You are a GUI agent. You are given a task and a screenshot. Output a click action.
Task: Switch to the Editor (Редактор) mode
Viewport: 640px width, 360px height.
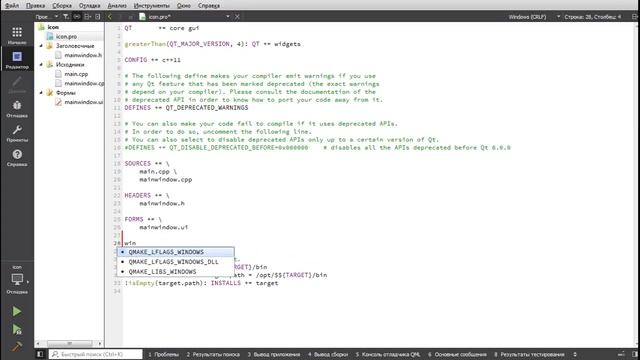coord(17,60)
